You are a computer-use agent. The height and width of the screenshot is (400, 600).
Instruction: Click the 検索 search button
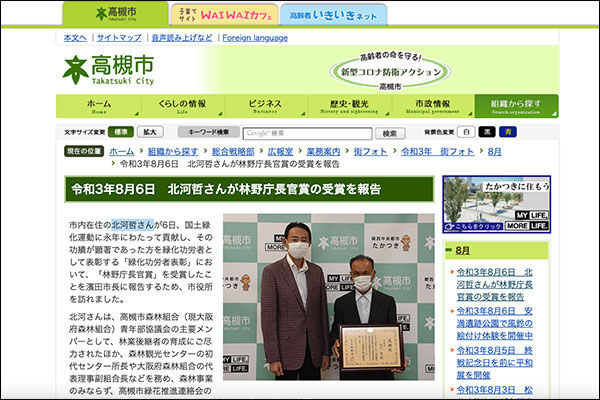click(390, 134)
